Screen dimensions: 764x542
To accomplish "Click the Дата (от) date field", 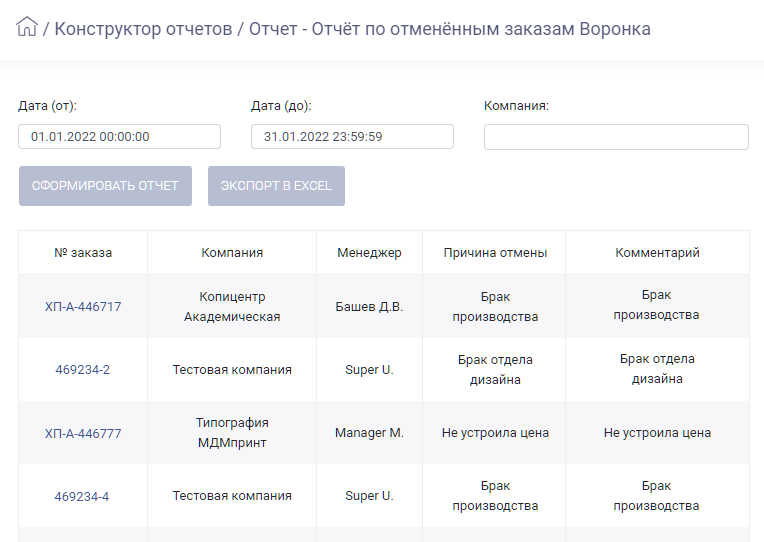I will pyautogui.click(x=119, y=136).
